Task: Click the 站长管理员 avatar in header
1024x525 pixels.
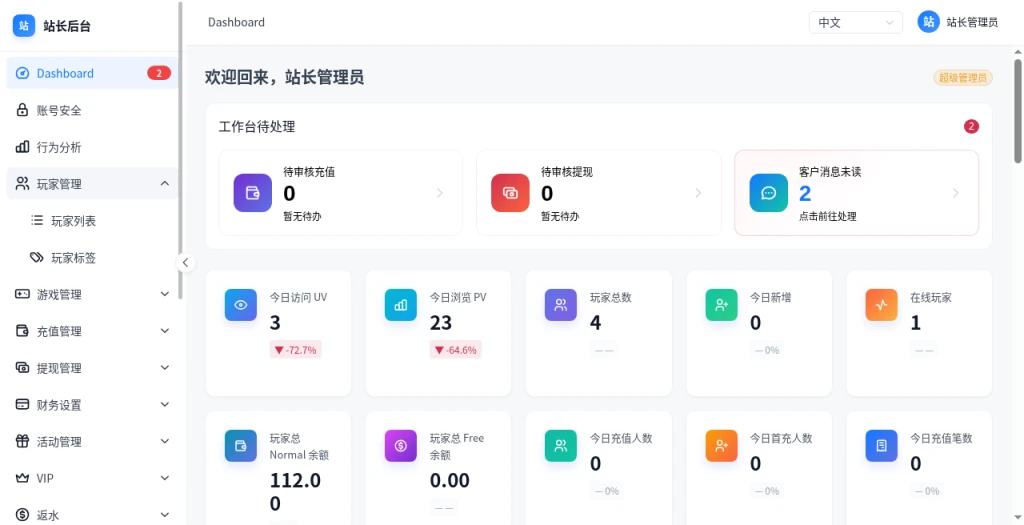Action: [928, 22]
